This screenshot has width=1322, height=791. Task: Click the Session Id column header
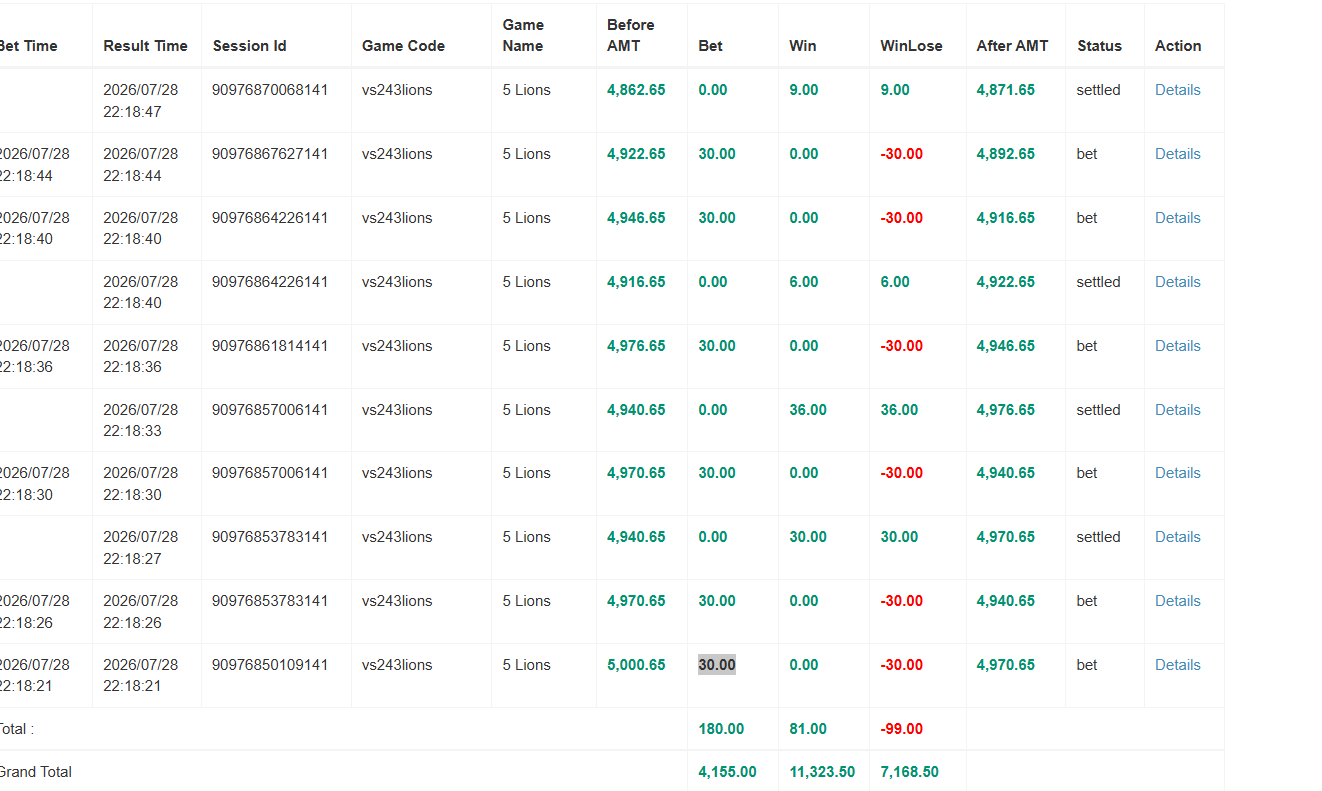[250, 46]
